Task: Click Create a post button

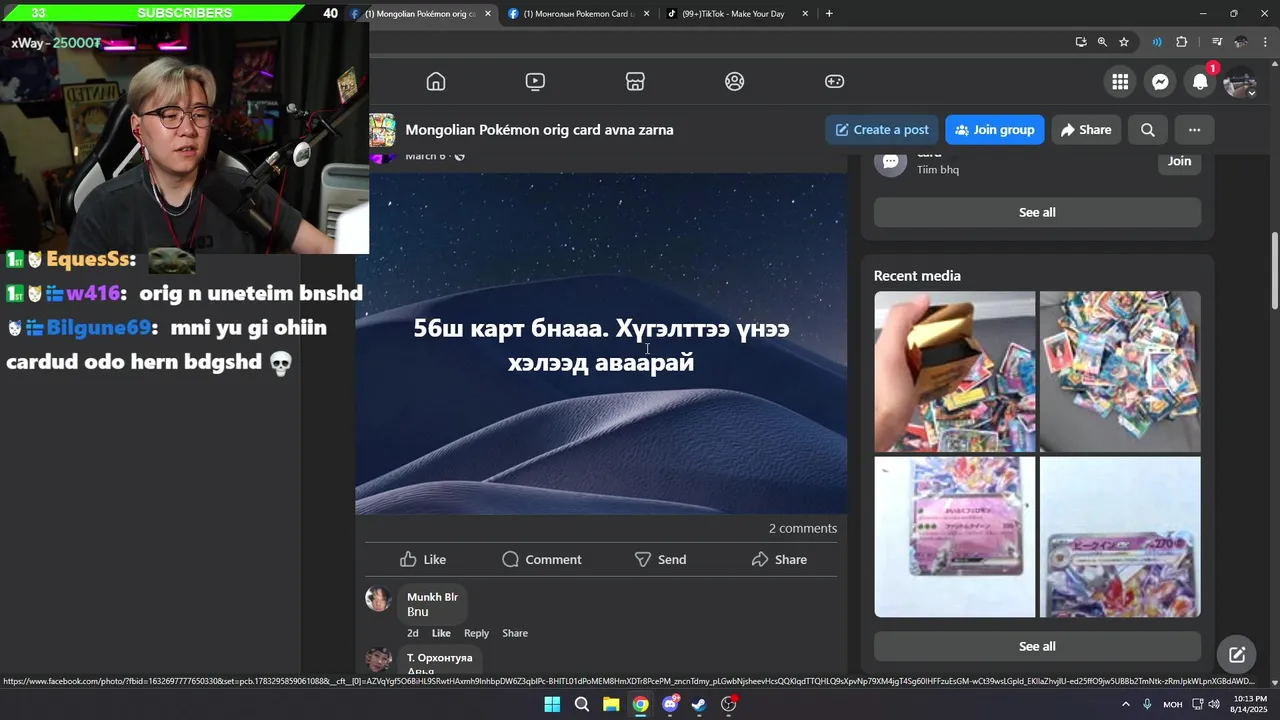Action: (x=882, y=130)
